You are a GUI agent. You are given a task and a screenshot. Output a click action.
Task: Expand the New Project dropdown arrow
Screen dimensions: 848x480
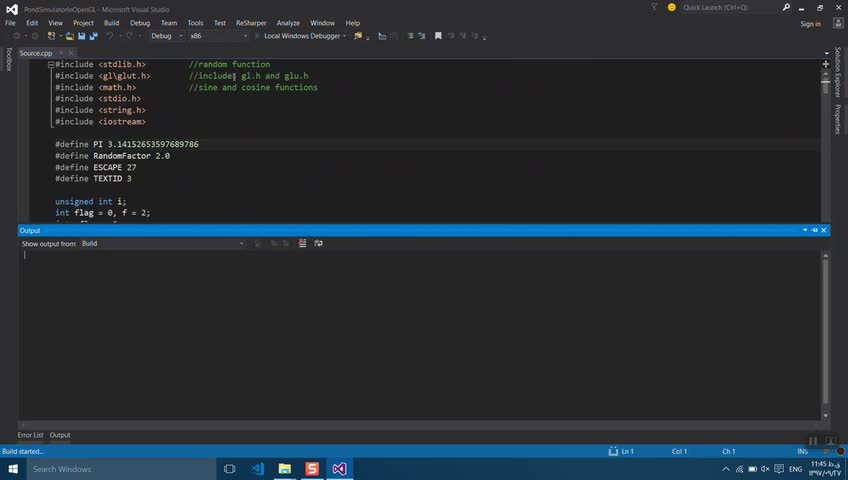pyautogui.click(x=61, y=36)
